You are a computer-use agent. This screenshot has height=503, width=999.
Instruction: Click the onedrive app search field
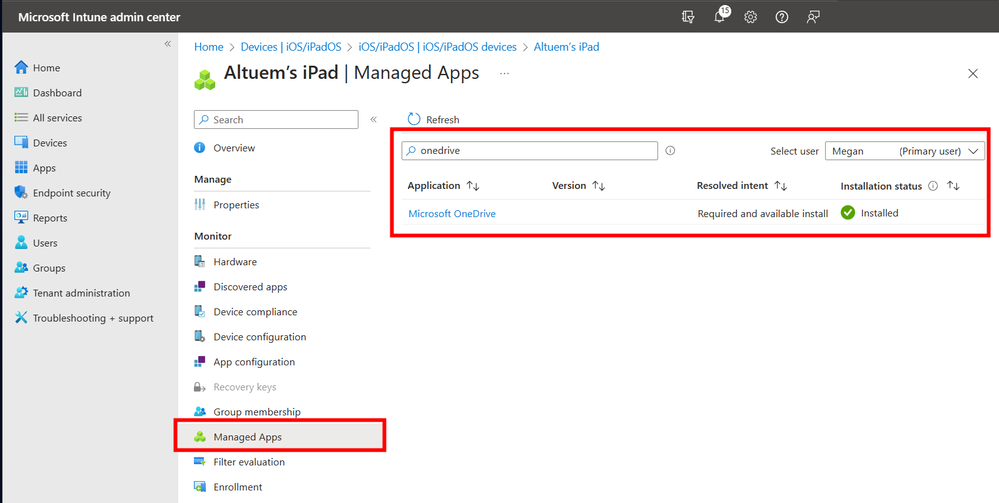tap(529, 150)
